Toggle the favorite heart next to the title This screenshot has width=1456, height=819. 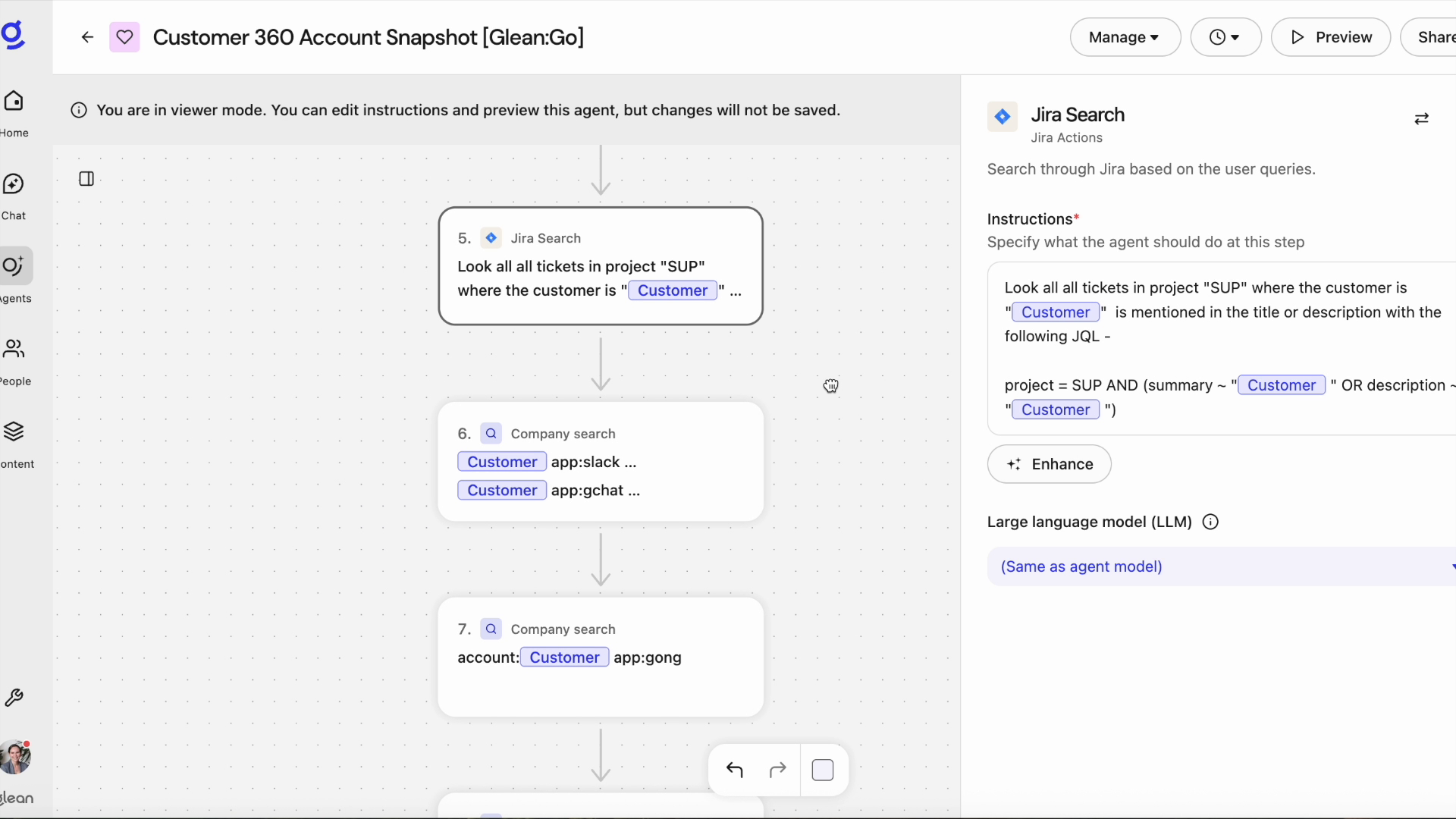point(124,36)
